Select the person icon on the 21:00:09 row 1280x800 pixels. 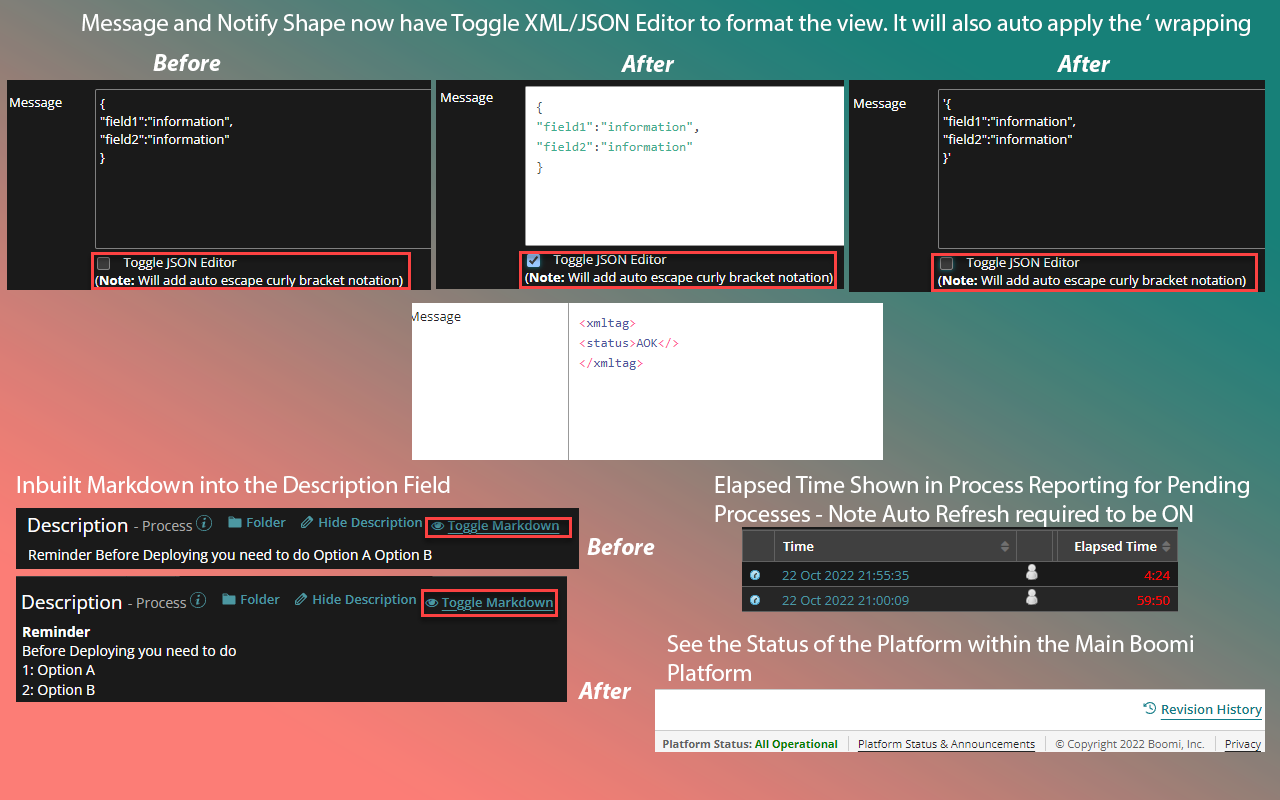click(x=1031, y=600)
